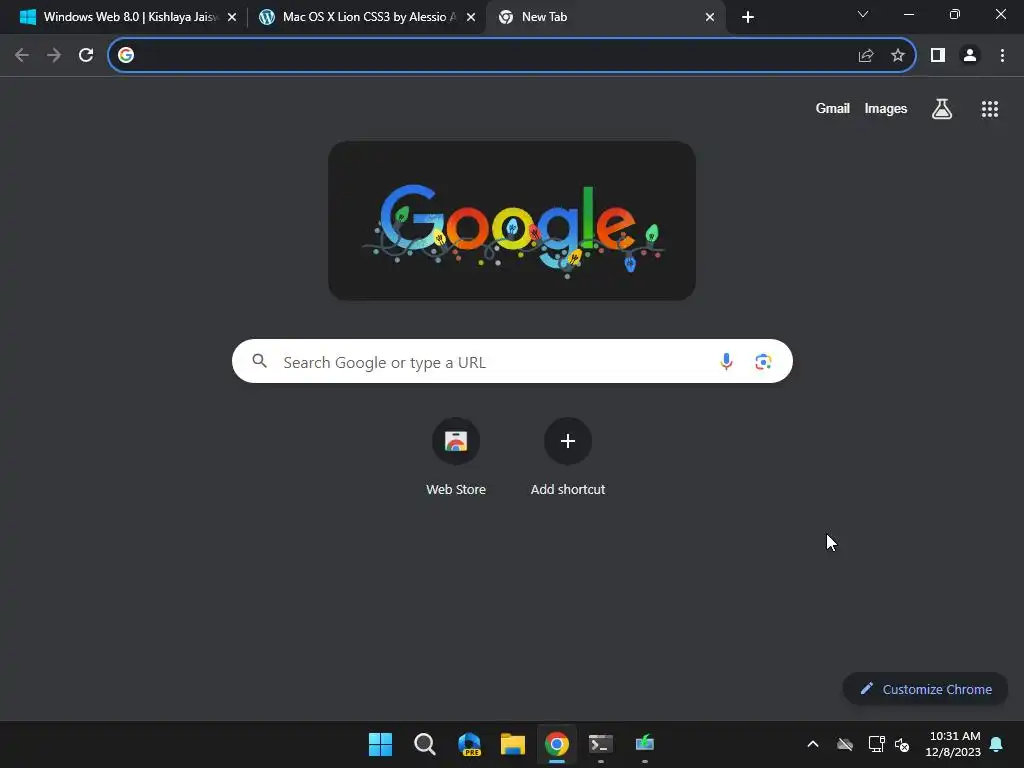Search by image with Google Lens icon
This screenshot has height=768, width=1024.
(763, 361)
